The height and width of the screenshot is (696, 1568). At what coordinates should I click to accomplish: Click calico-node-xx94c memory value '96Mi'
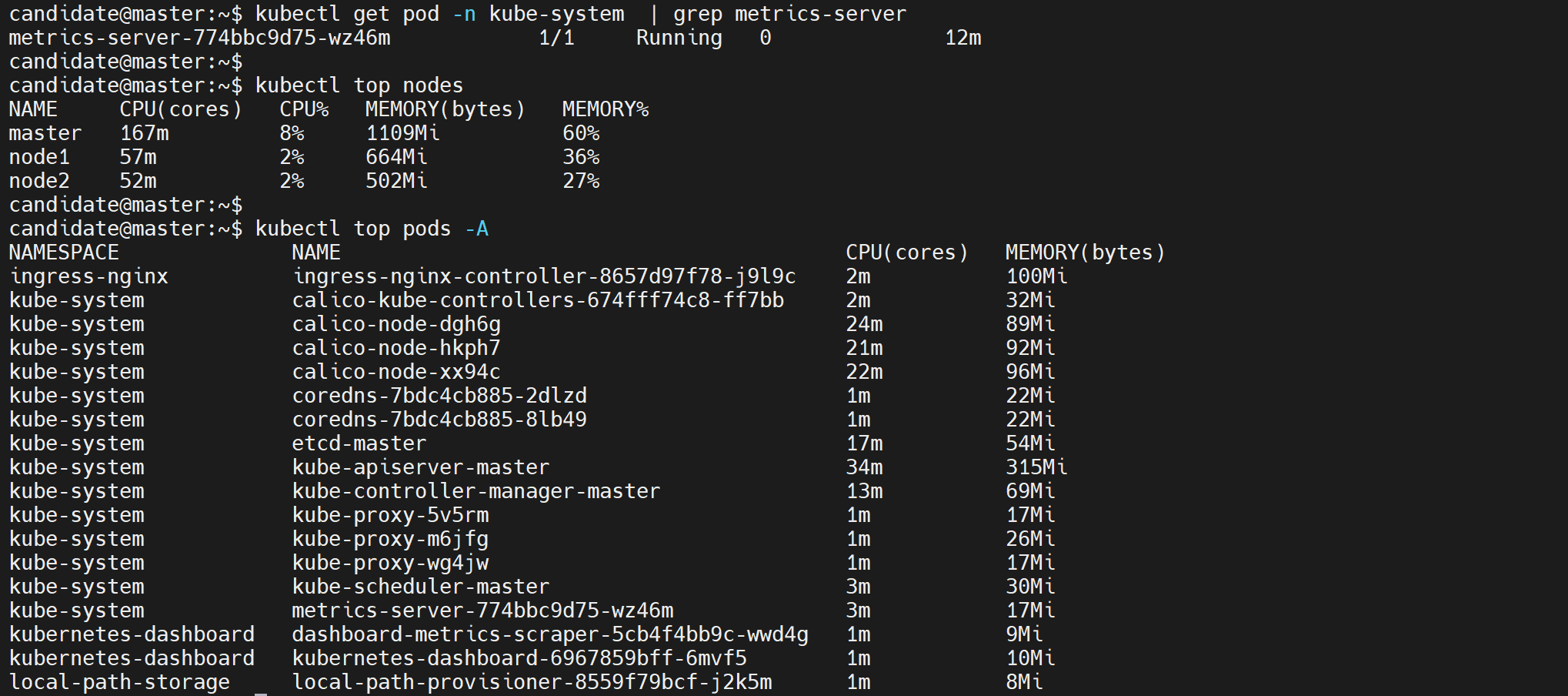pyautogui.click(x=1031, y=372)
